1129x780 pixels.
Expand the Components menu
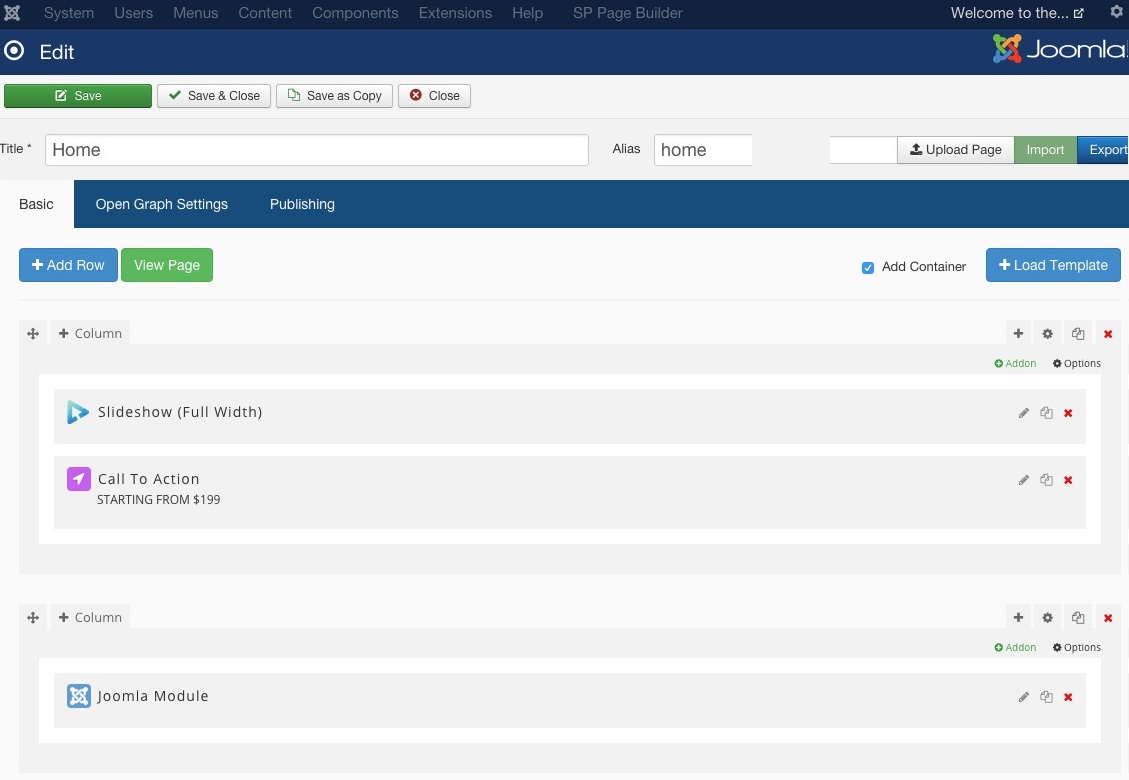tap(355, 13)
